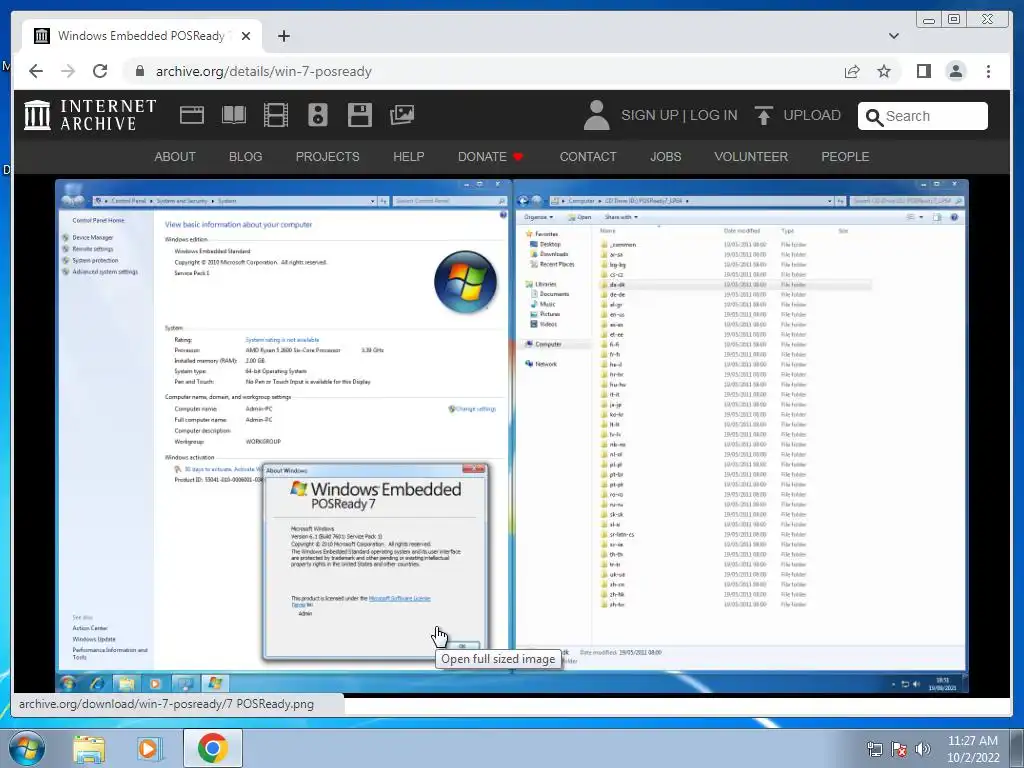
Task: Switch to Chrome in the taskbar
Action: [x=213, y=748]
